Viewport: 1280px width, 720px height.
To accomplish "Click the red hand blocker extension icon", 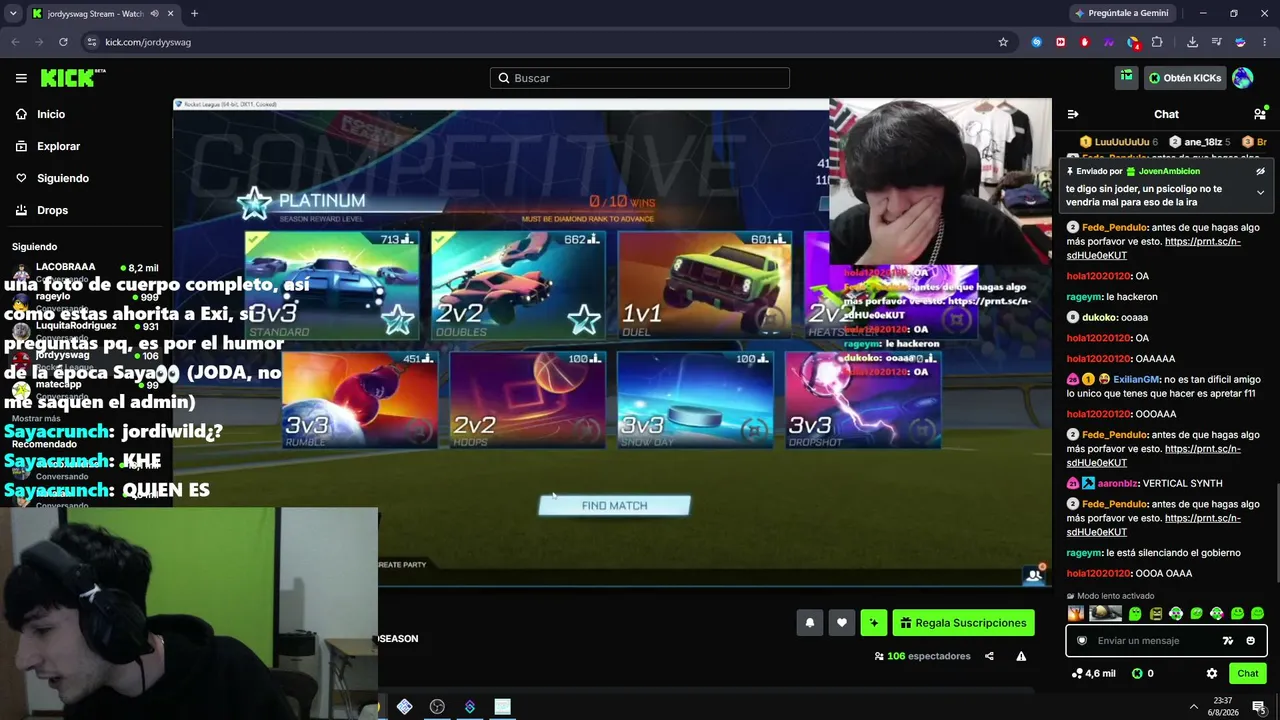I will point(1084,42).
